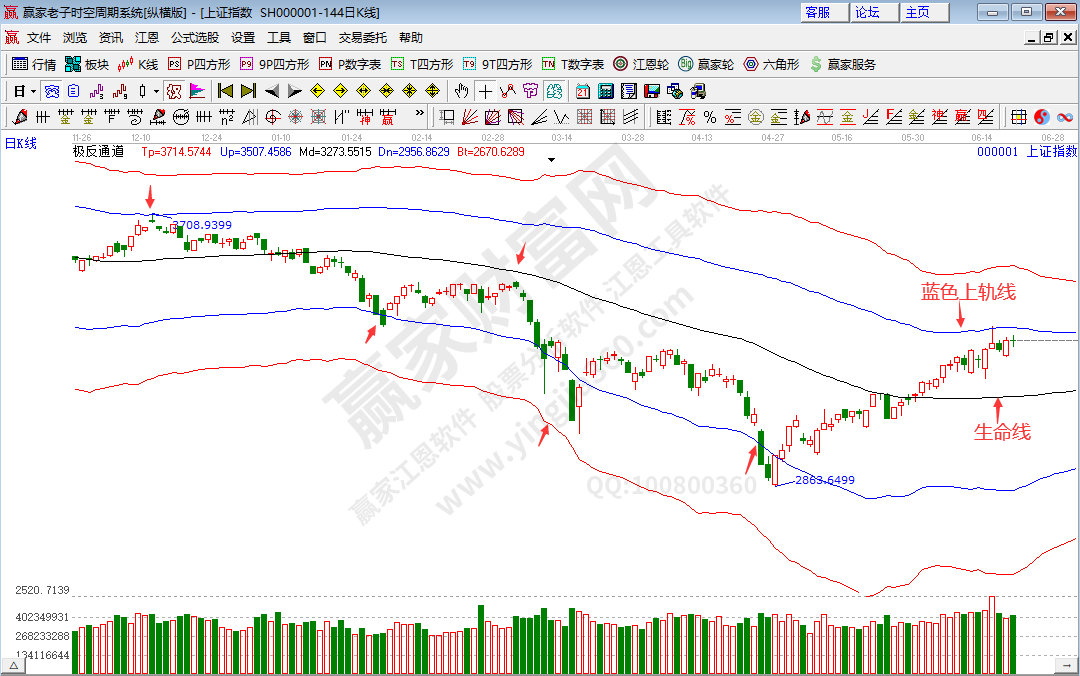
Task: Click the yin-yang taiji icon
Action: [1041, 117]
